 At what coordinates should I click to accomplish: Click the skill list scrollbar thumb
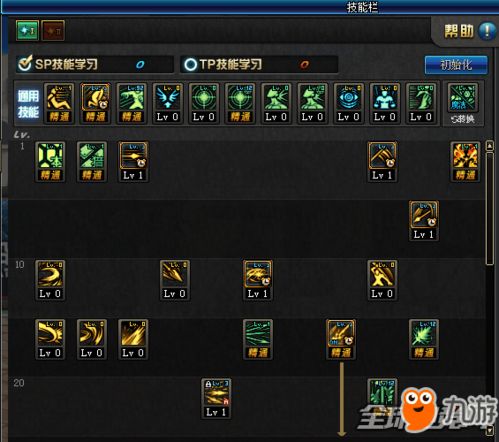pyautogui.click(x=490, y=208)
